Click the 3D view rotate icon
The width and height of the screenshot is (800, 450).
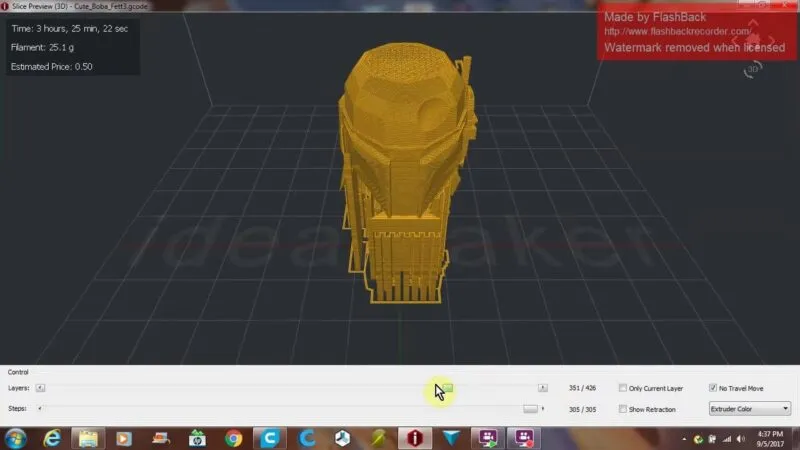coord(753,69)
